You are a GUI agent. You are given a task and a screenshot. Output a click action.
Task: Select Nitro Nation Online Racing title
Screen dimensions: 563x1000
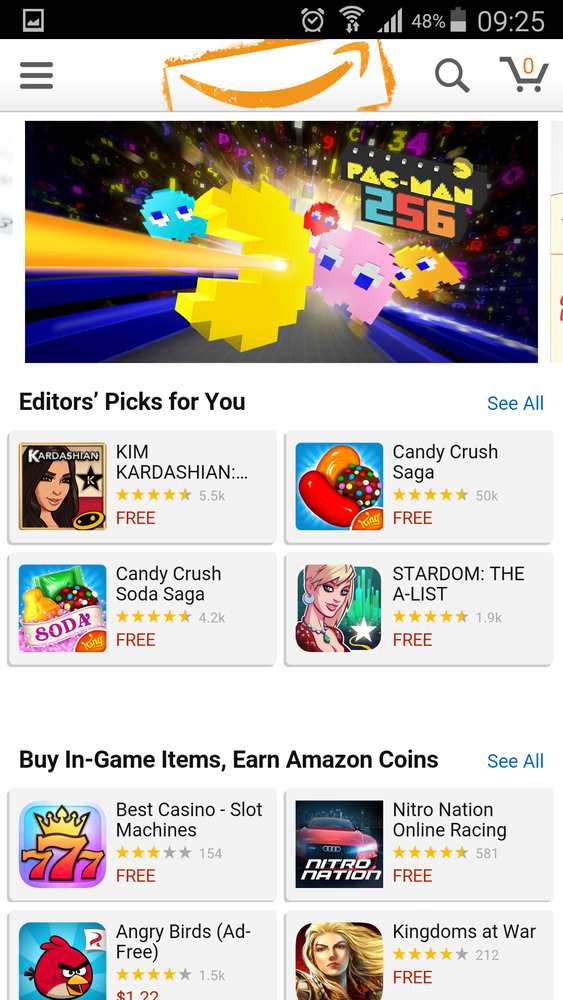click(x=450, y=820)
